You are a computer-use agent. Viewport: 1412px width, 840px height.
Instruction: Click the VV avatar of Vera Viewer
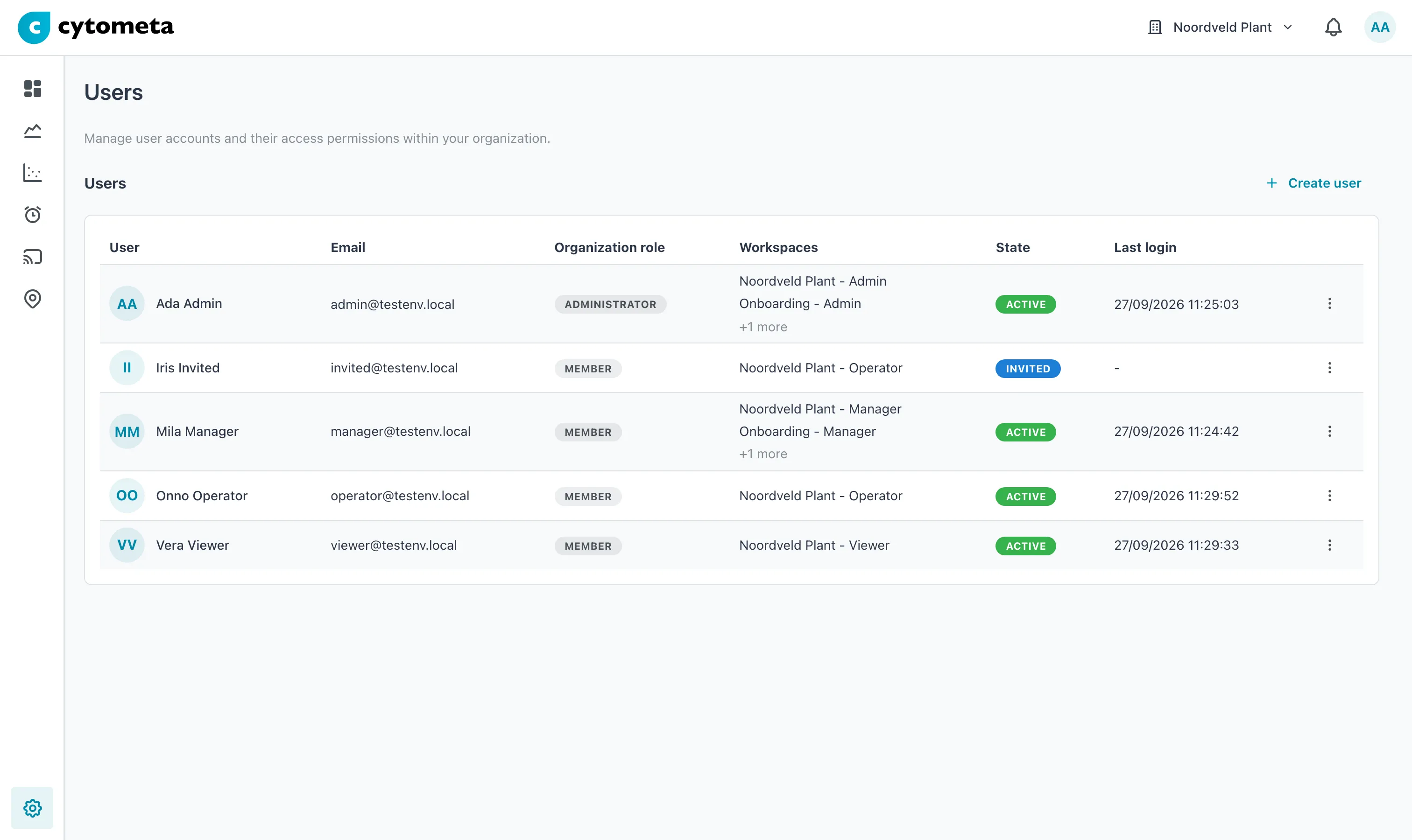point(127,545)
